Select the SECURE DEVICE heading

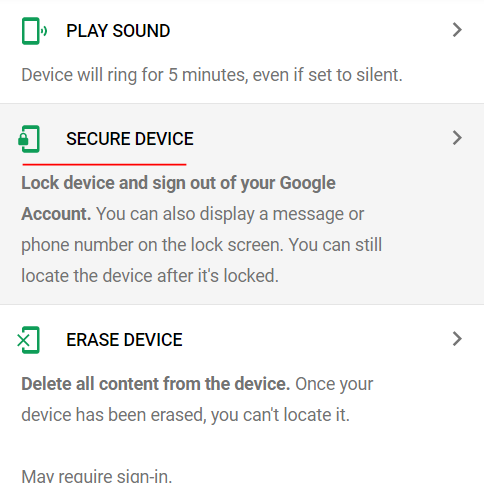point(130,139)
